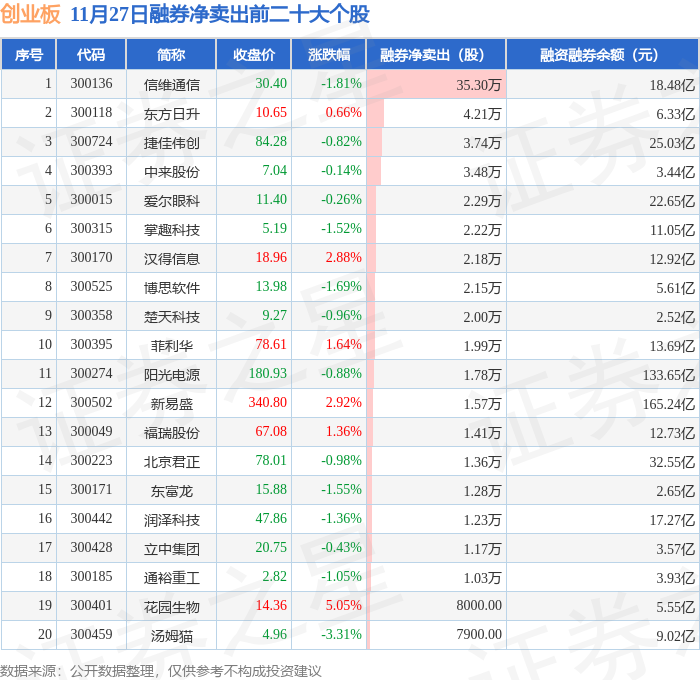Click balance value 165.24亿

669,404
